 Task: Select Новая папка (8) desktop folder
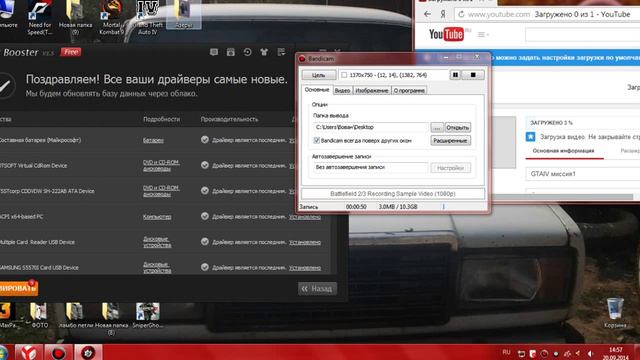coord(111,319)
